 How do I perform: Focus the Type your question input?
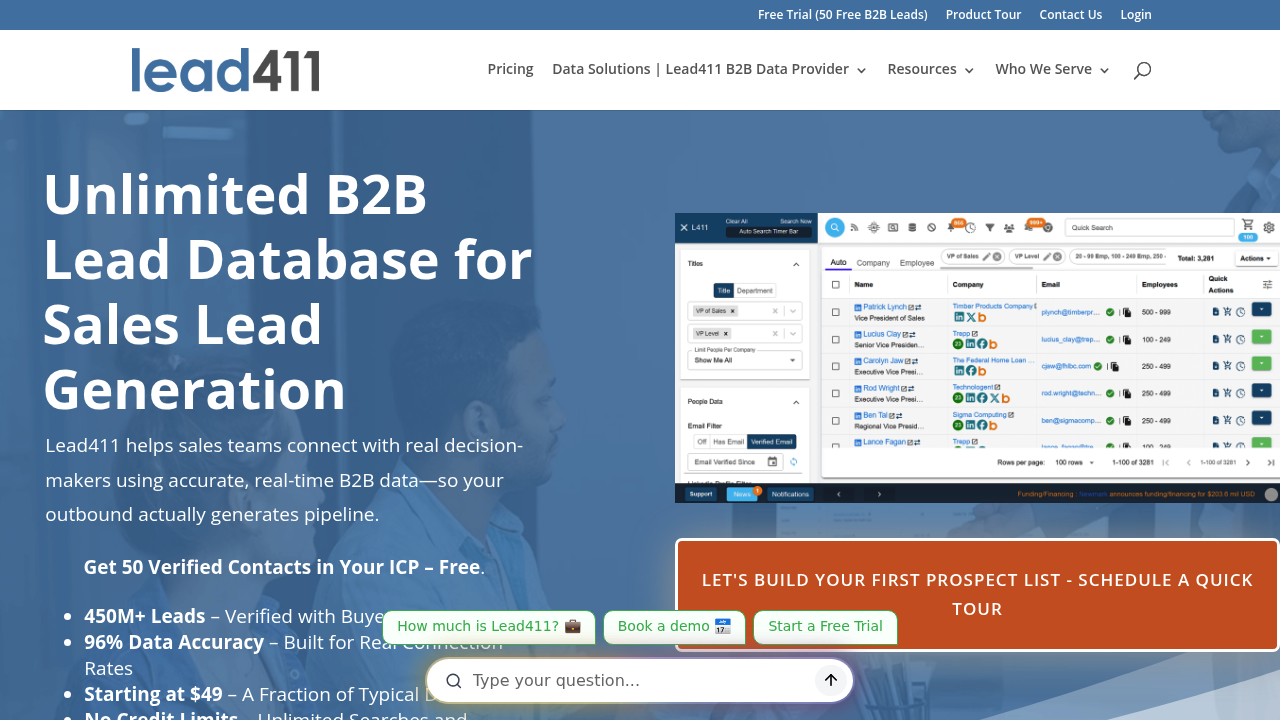tap(640, 680)
